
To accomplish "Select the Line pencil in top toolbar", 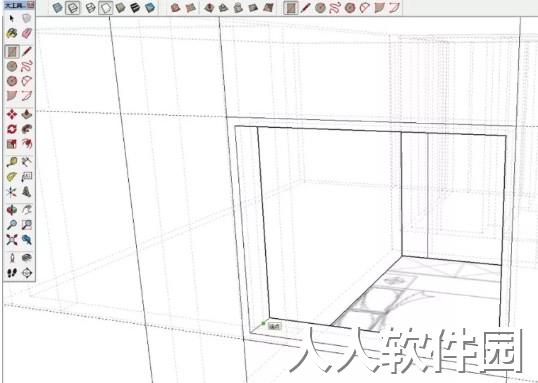I will 305,8.
